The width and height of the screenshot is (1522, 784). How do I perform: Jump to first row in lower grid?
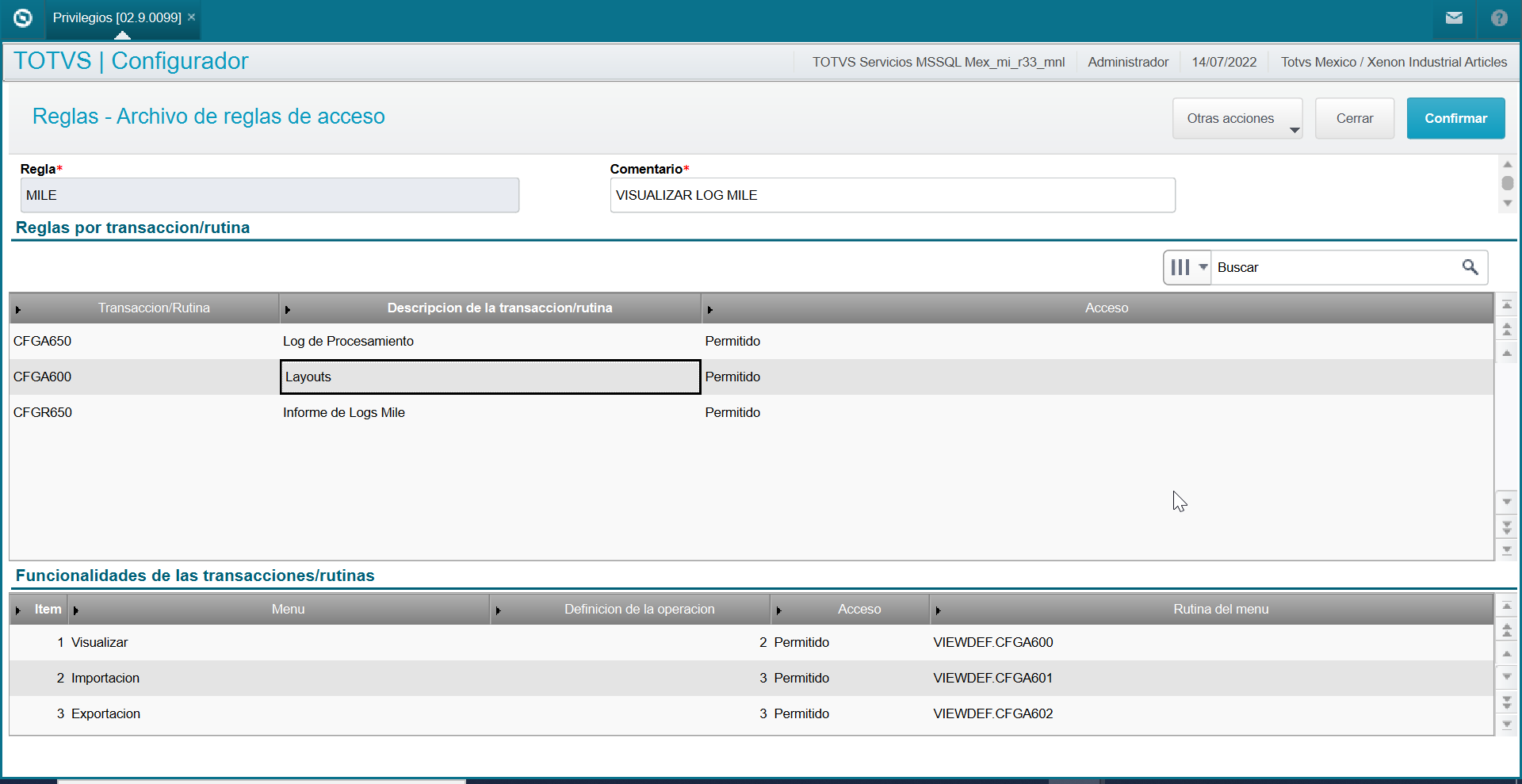coord(1507,606)
